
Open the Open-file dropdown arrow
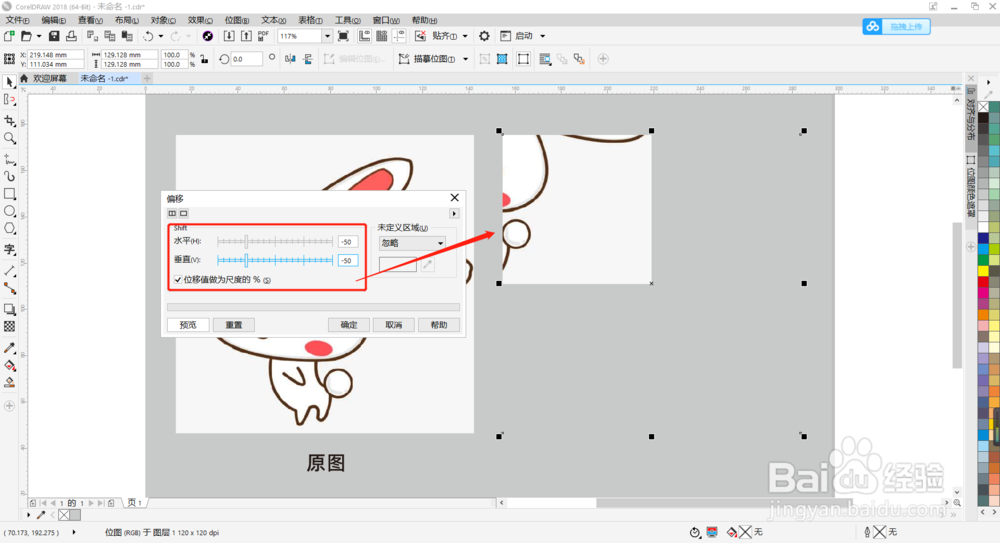39,36
